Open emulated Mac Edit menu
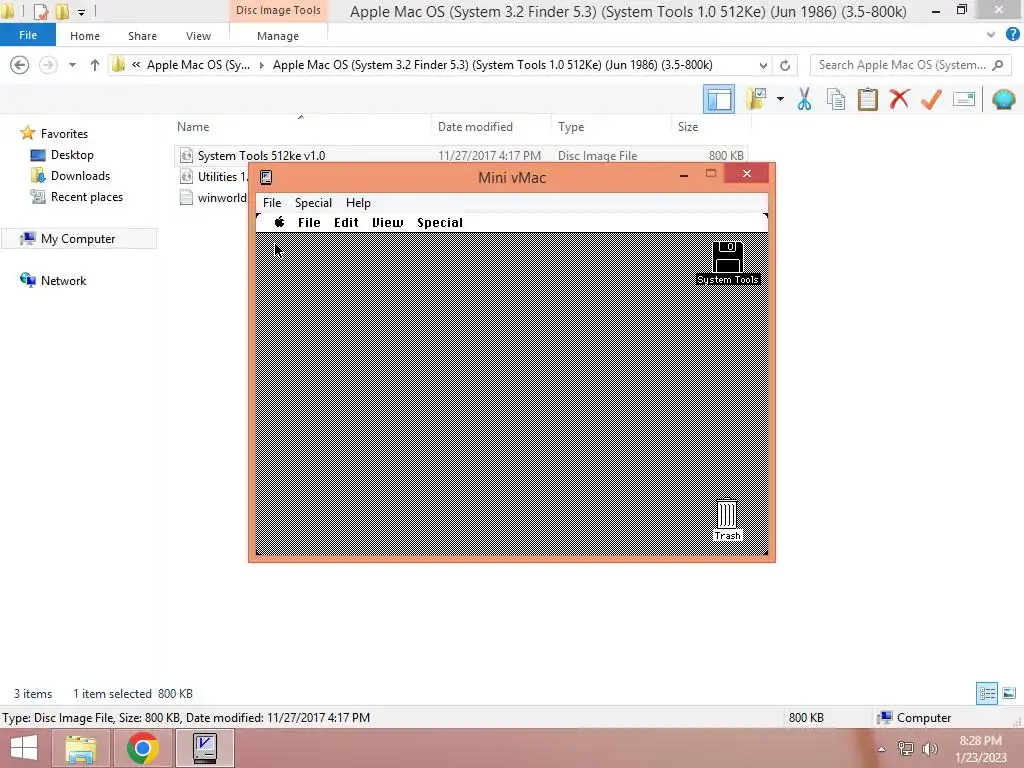 [346, 222]
